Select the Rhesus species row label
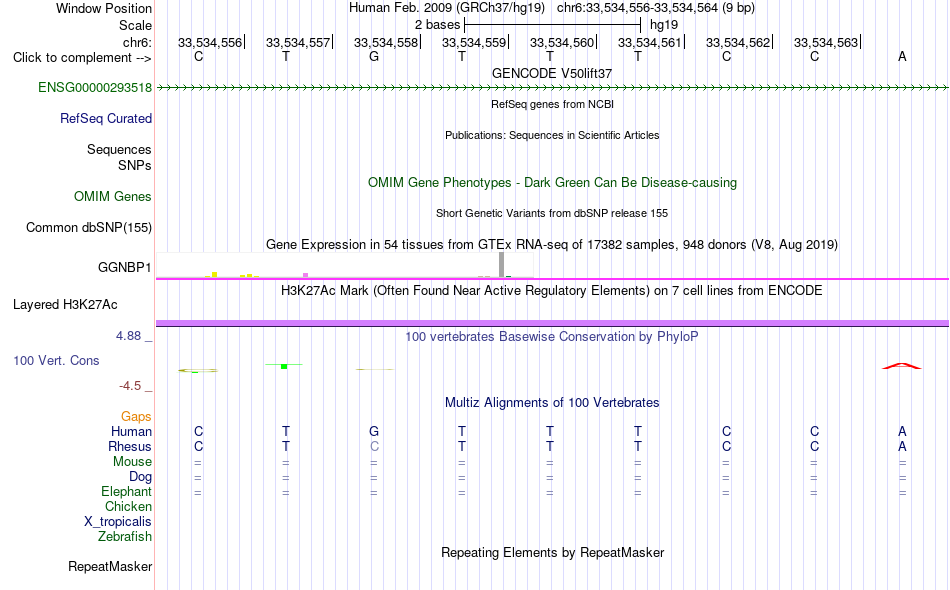The width and height of the screenshot is (950, 590). tap(130, 446)
